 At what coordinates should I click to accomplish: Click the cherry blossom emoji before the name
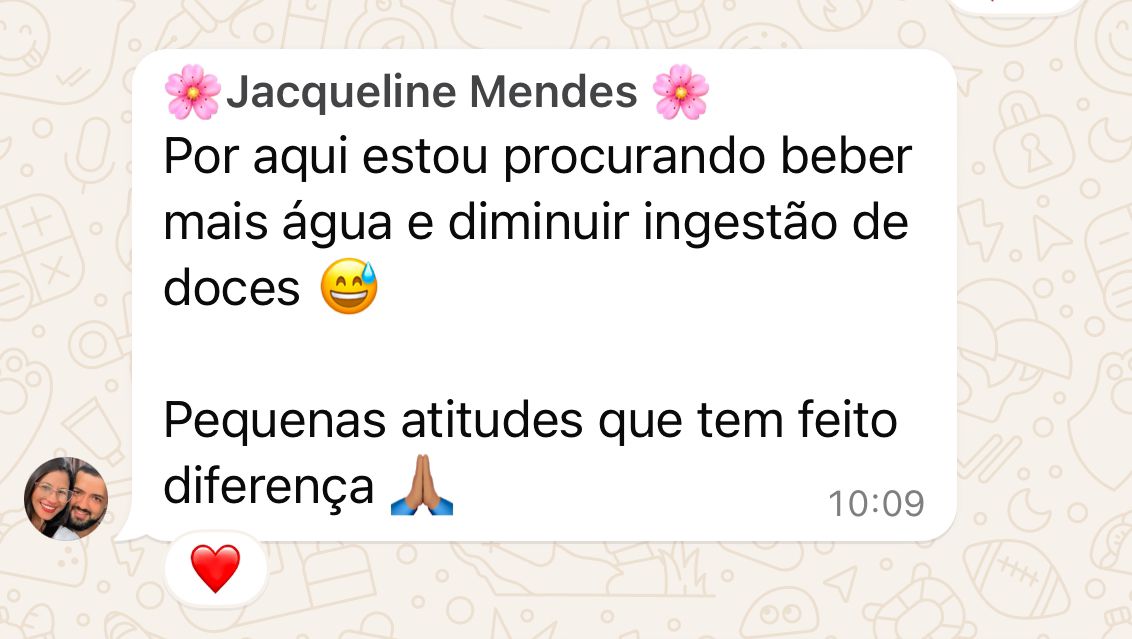click(192, 92)
